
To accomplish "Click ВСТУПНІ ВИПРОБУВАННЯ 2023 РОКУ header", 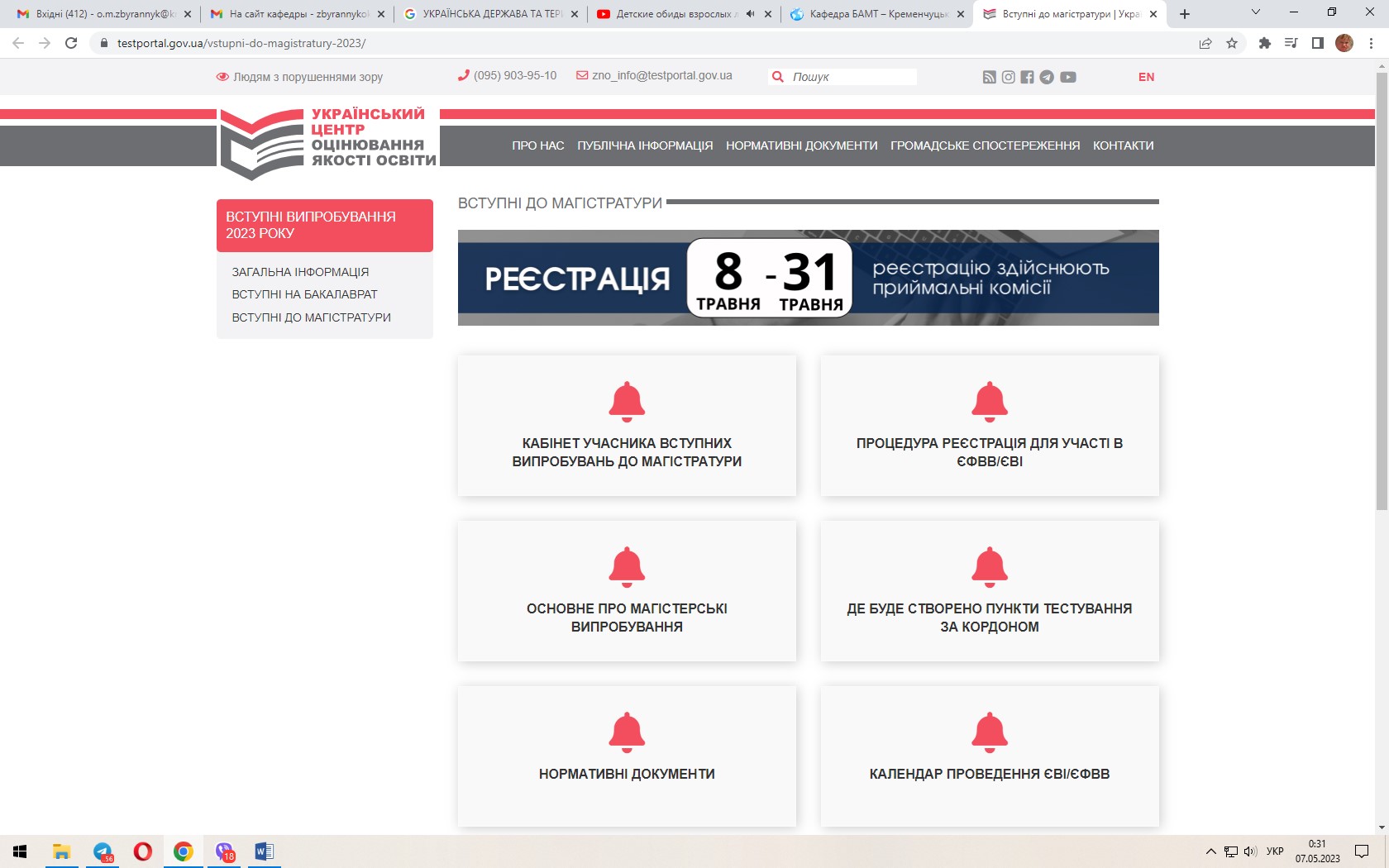I will tap(325, 225).
